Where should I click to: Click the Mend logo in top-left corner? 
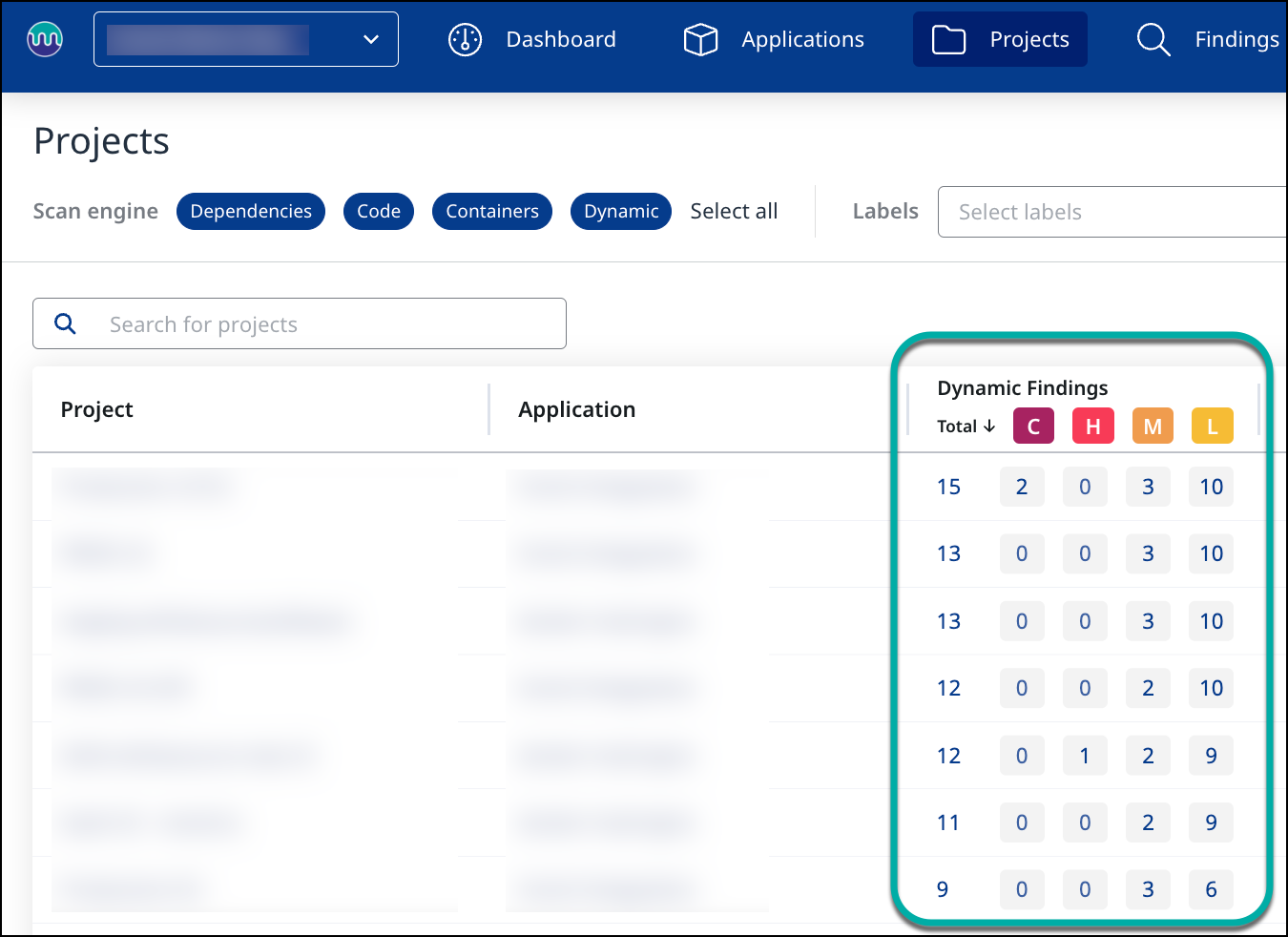pos(45,39)
